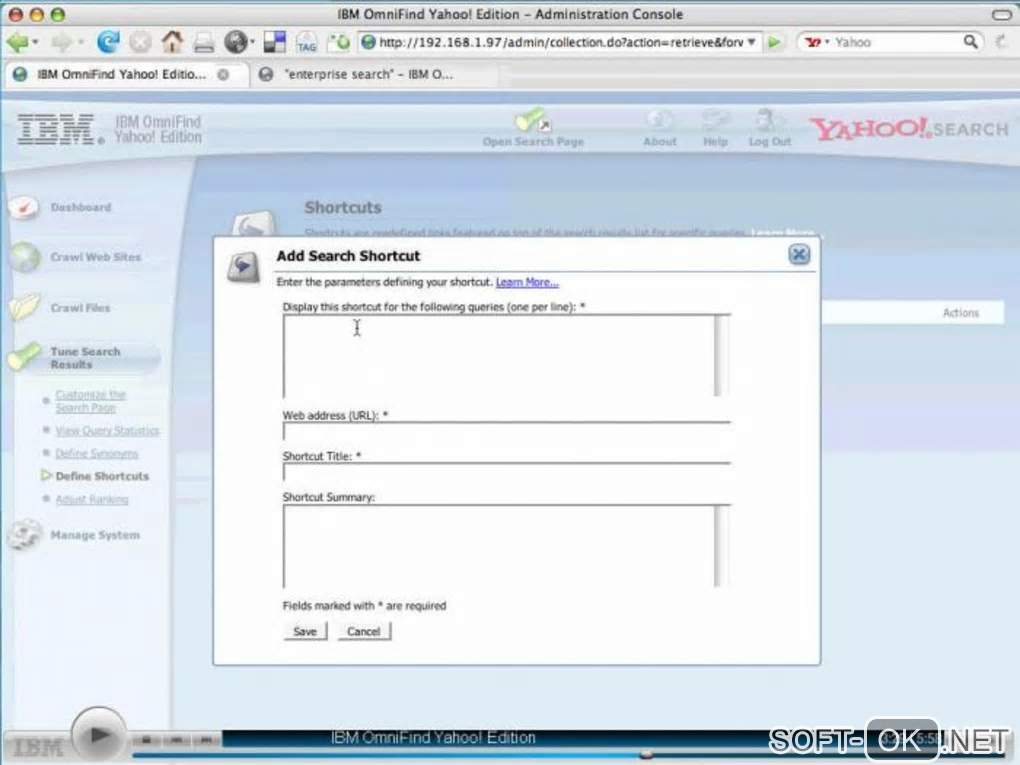Click the stop loading icon
Viewport: 1020px width, 765px height.
point(140,43)
